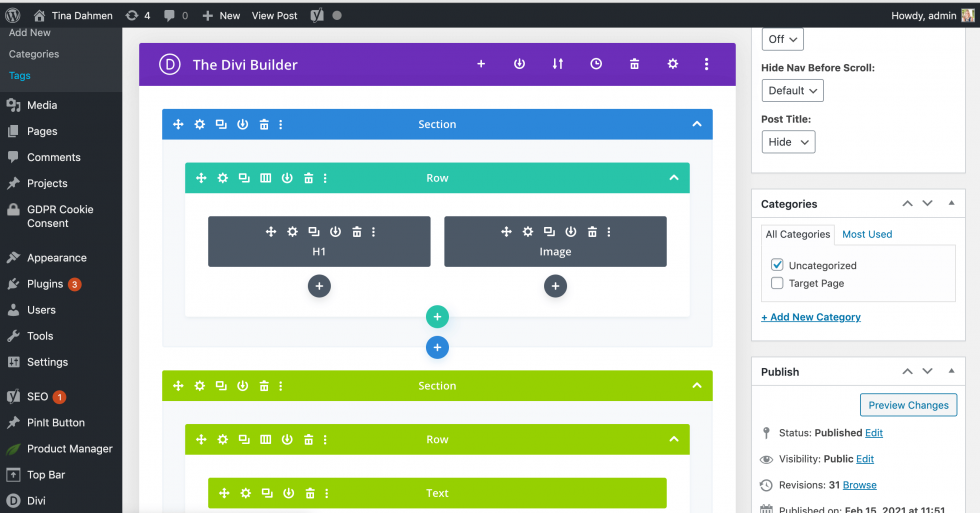This screenshot has height=513, width=980.
Task: Switch to All Categories tab
Action: coord(798,234)
